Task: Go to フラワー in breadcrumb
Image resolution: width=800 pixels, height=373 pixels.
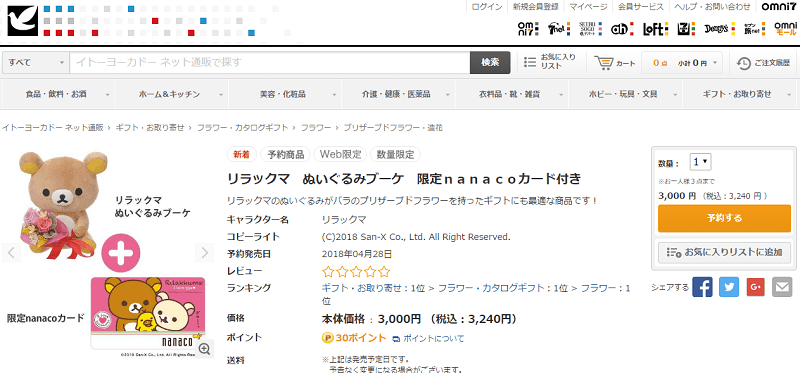Action: point(316,128)
